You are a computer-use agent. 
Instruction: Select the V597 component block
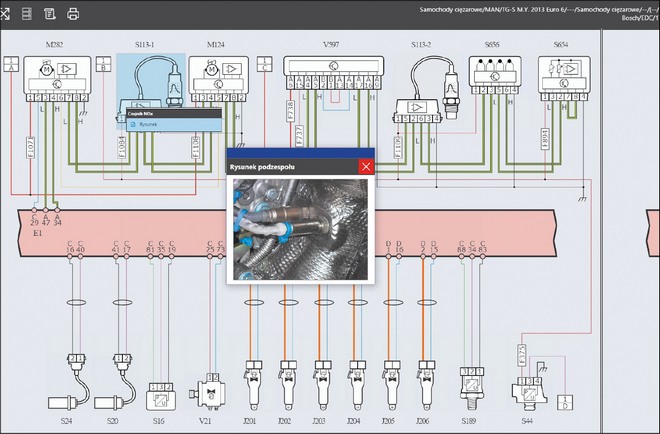tap(331, 73)
